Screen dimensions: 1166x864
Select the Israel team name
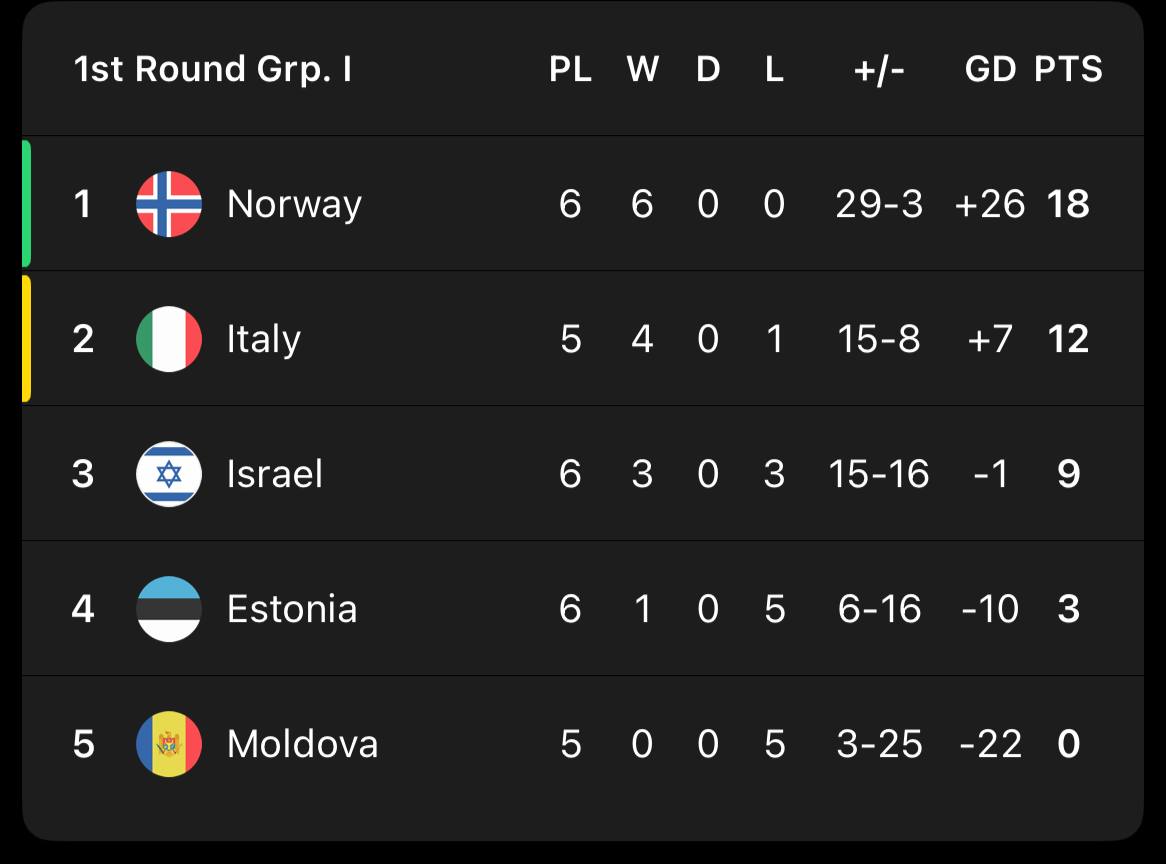click(x=275, y=474)
